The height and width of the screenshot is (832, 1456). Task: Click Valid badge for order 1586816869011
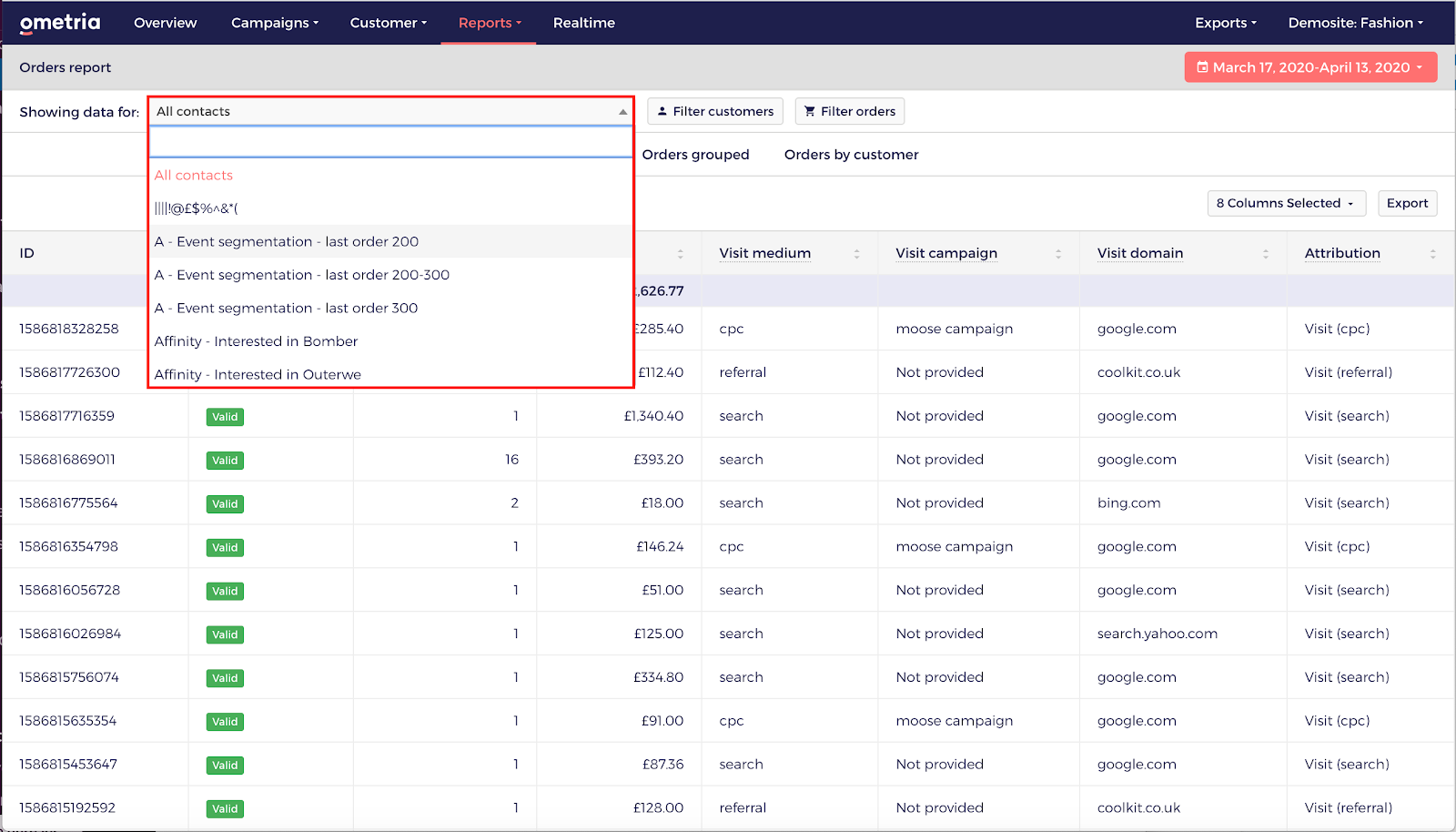225,461
